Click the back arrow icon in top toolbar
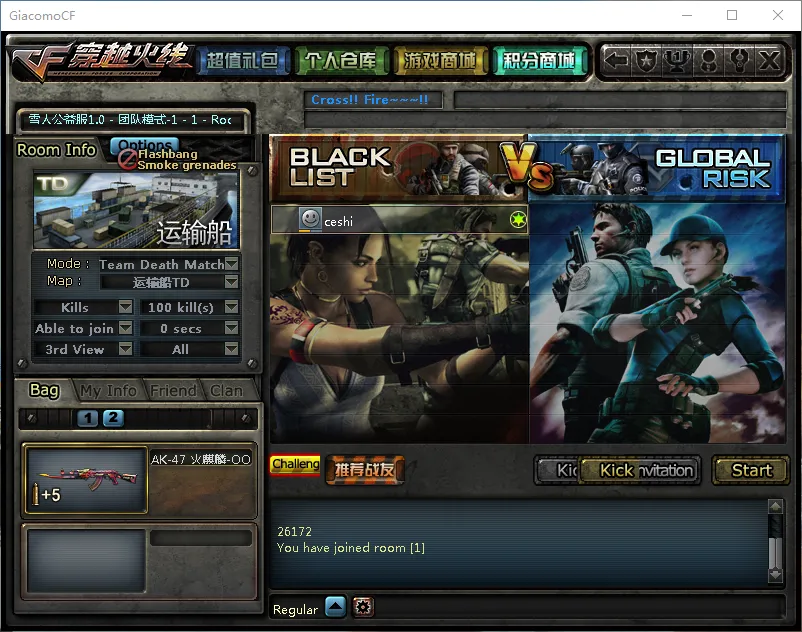The width and height of the screenshot is (802, 632). pos(617,61)
